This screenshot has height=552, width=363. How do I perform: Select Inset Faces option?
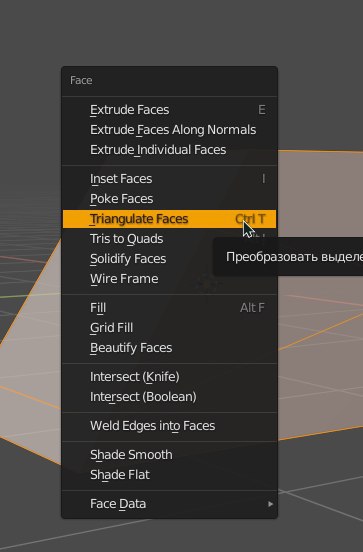coord(169,179)
